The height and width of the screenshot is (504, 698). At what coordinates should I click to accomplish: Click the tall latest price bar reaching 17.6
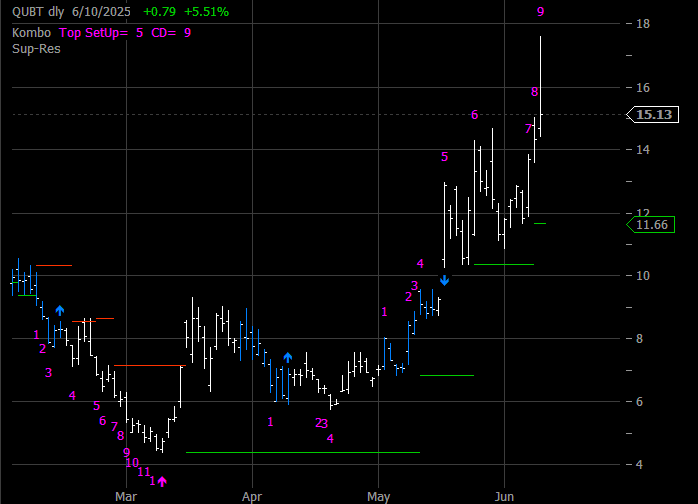coord(540,86)
